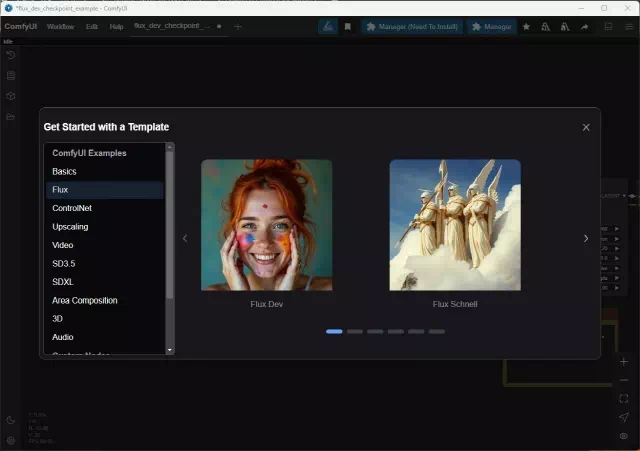Image resolution: width=640 pixels, height=451 pixels.
Task: Open the Workflow menu
Action: pyautogui.click(x=60, y=26)
